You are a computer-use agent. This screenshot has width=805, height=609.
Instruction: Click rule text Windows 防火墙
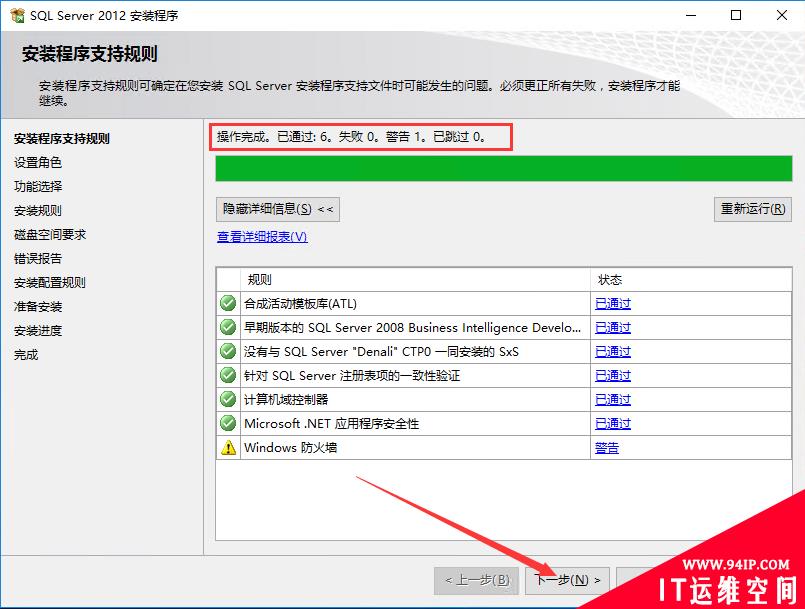(x=290, y=447)
